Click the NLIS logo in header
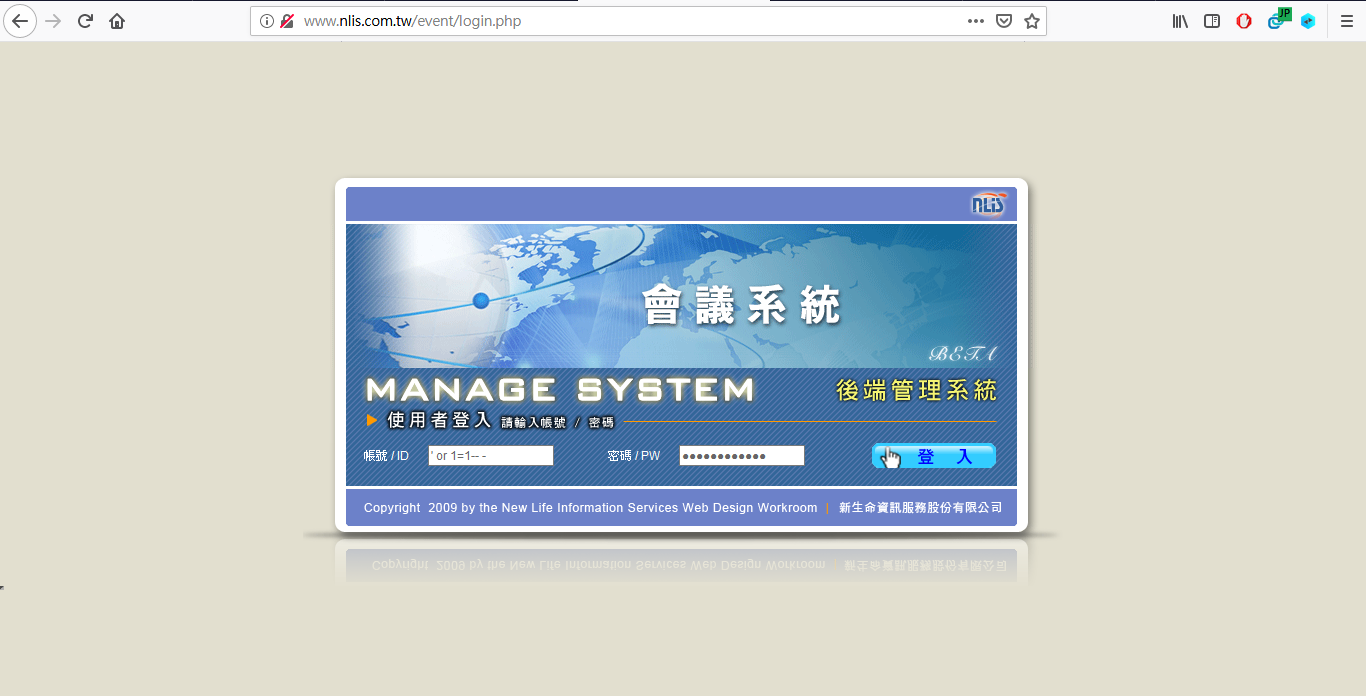The height and width of the screenshot is (696, 1366). (x=989, y=204)
